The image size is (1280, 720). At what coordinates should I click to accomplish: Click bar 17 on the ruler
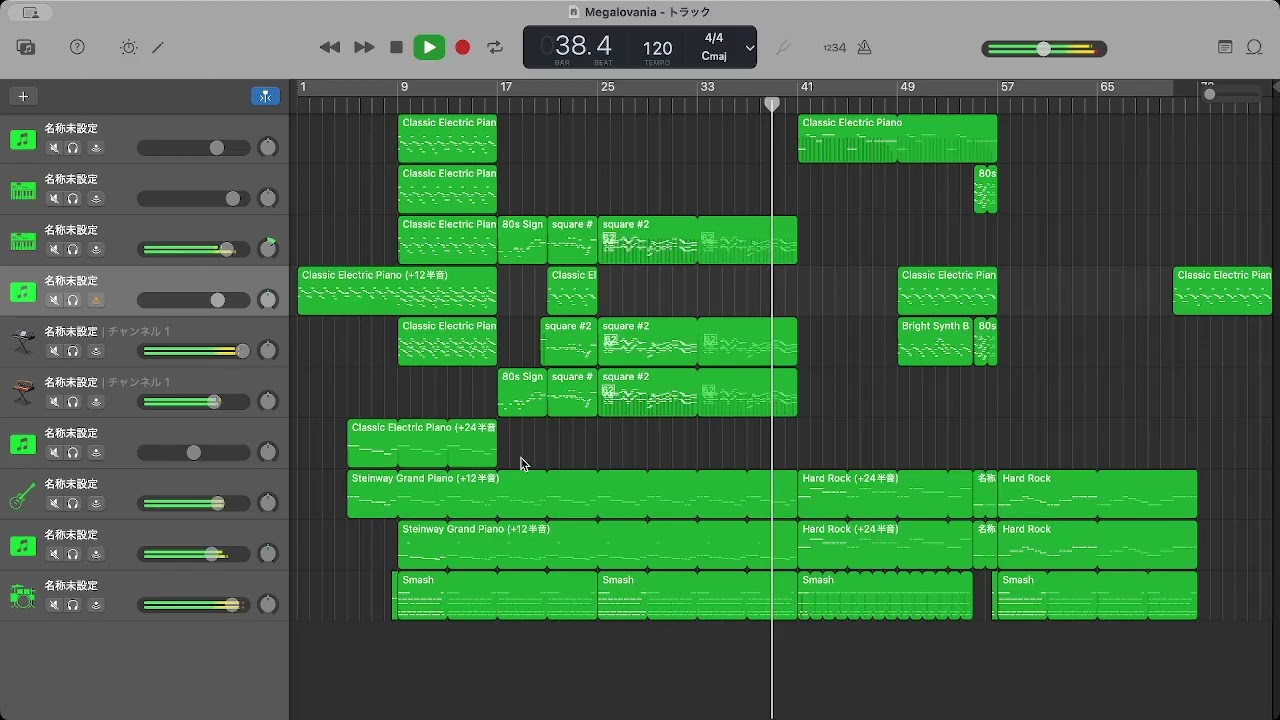[x=506, y=87]
